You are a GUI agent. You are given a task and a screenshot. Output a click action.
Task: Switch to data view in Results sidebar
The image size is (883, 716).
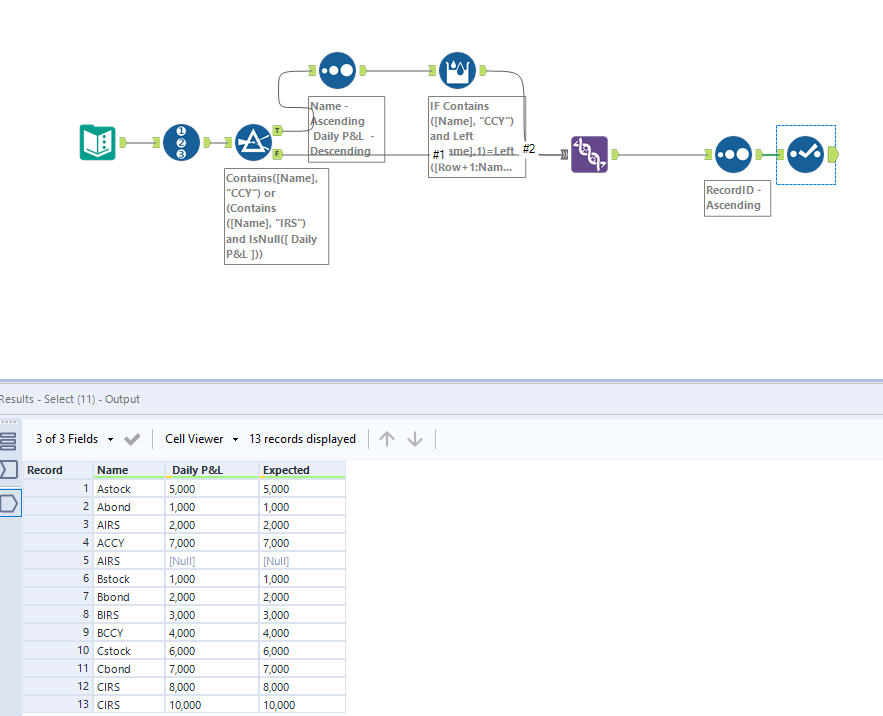(11, 441)
